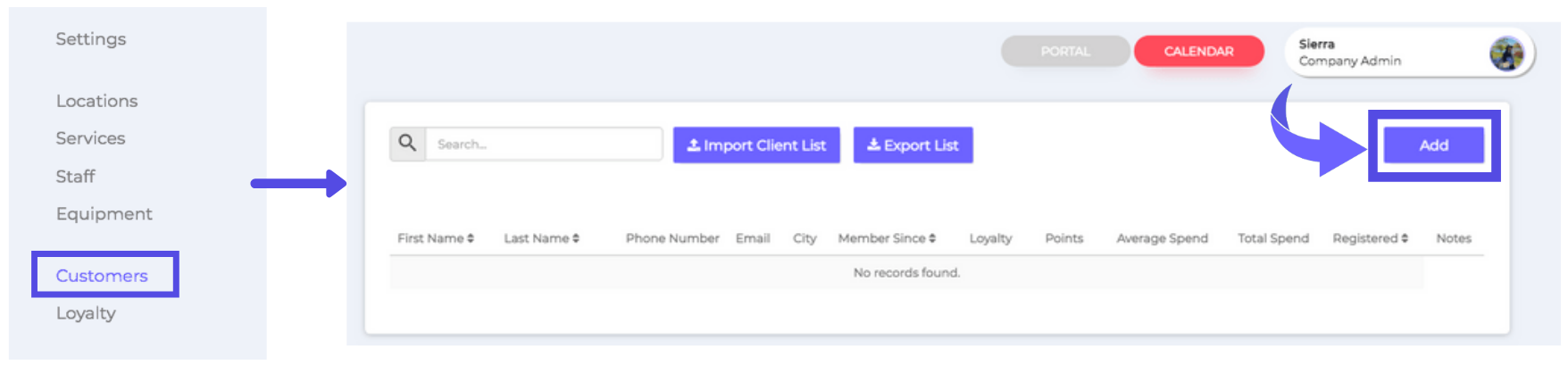The width and height of the screenshot is (1568, 373).
Task: Click the upload icon on Import Client List
Action: pyautogui.click(x=693, y=145)
